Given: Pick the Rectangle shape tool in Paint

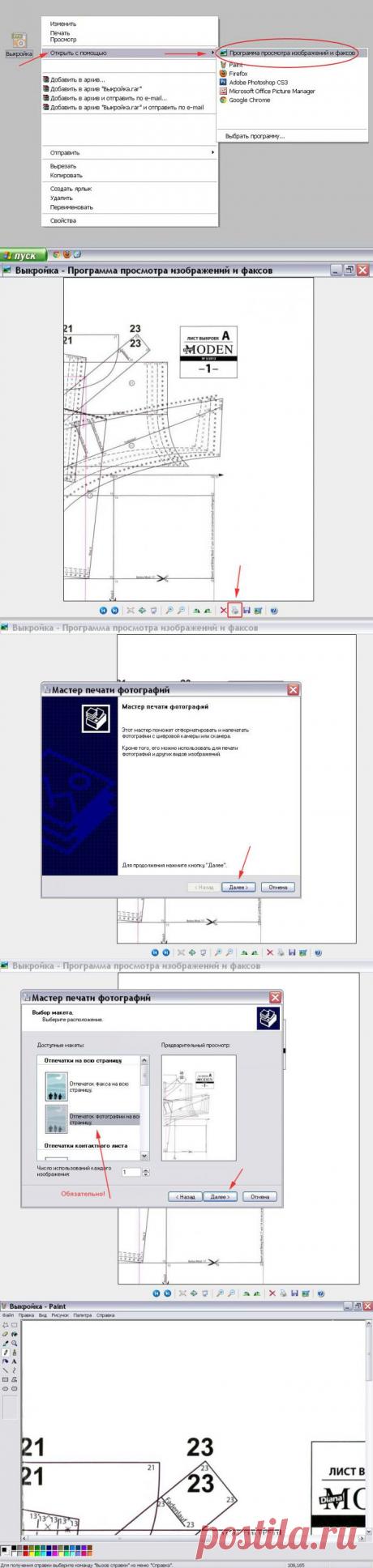Looking at the screenshot, I should pos(5,1380).
